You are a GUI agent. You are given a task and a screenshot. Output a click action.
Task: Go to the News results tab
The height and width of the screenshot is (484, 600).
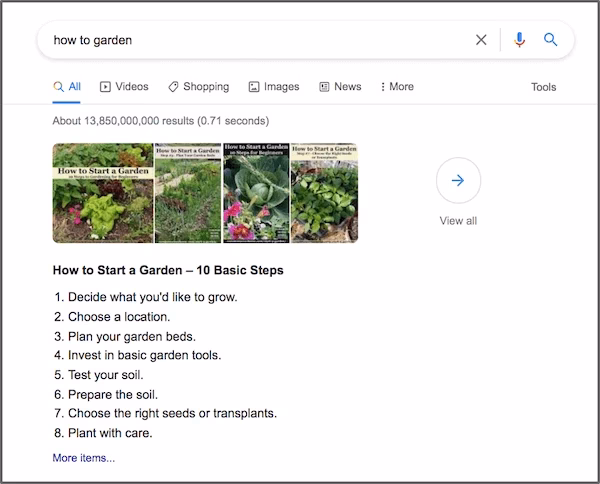click(340, 87)
